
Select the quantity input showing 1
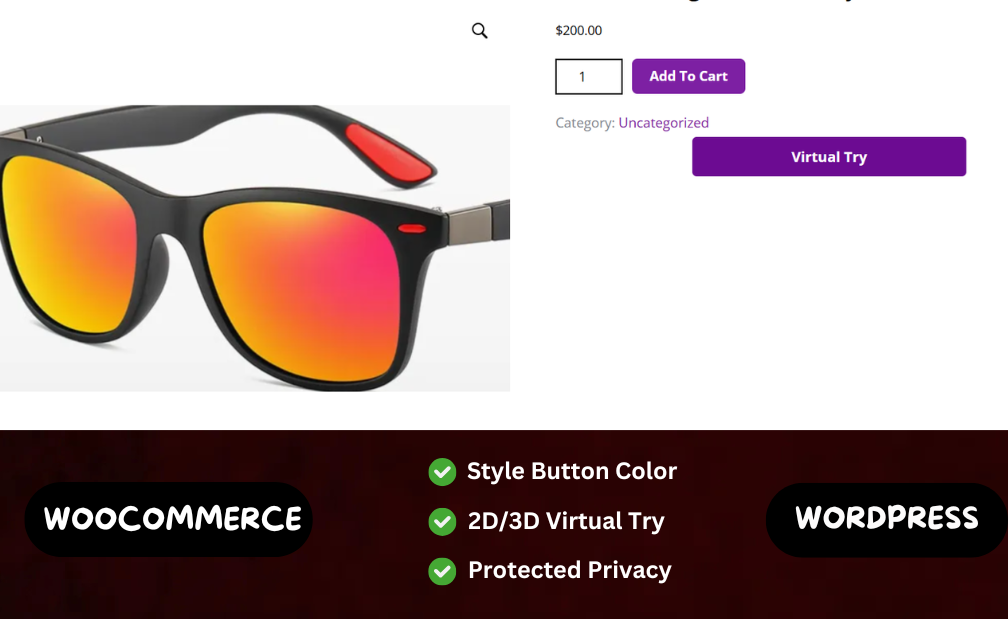click(x=588, y=76)
